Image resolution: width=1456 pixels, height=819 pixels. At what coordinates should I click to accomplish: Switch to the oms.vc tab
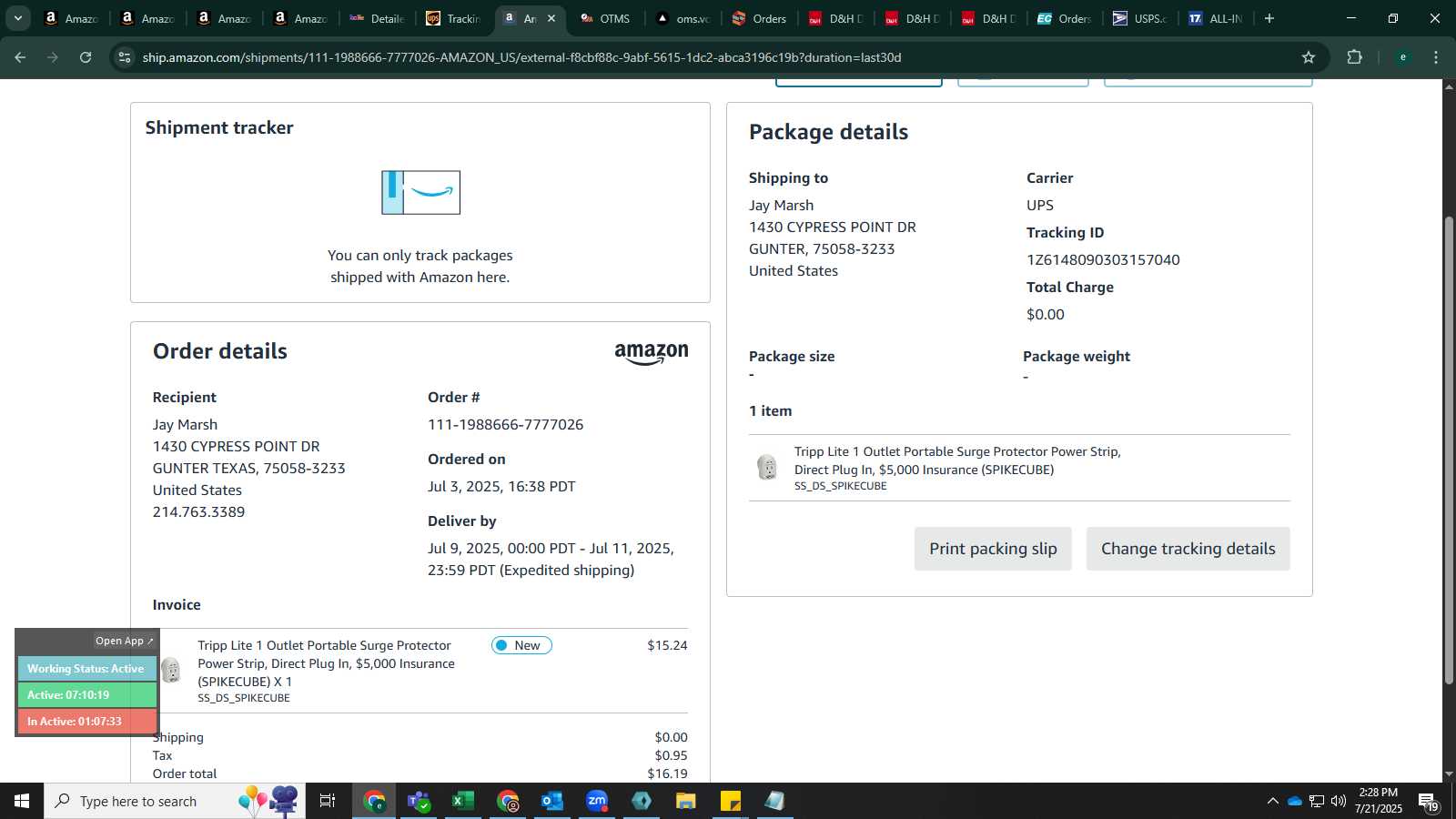pos(682,18)
